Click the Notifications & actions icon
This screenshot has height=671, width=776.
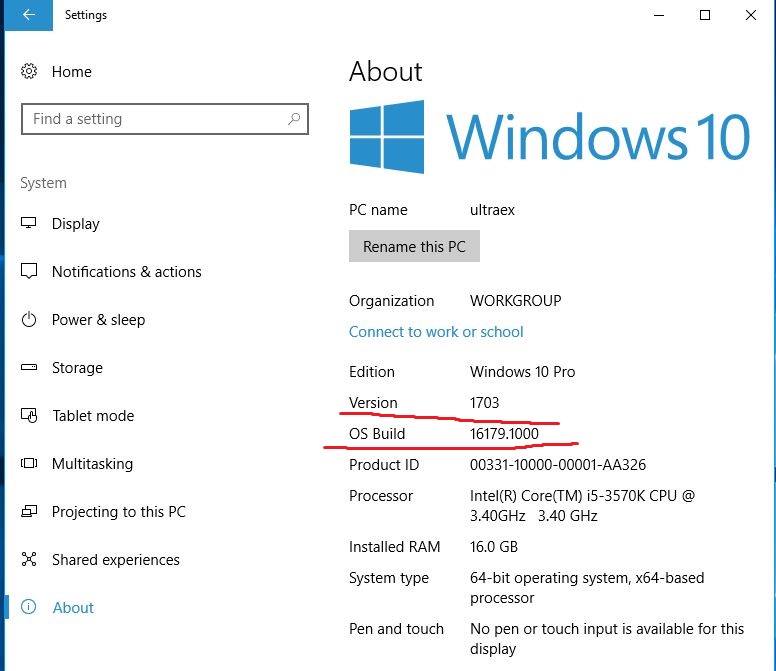(29, 271)
